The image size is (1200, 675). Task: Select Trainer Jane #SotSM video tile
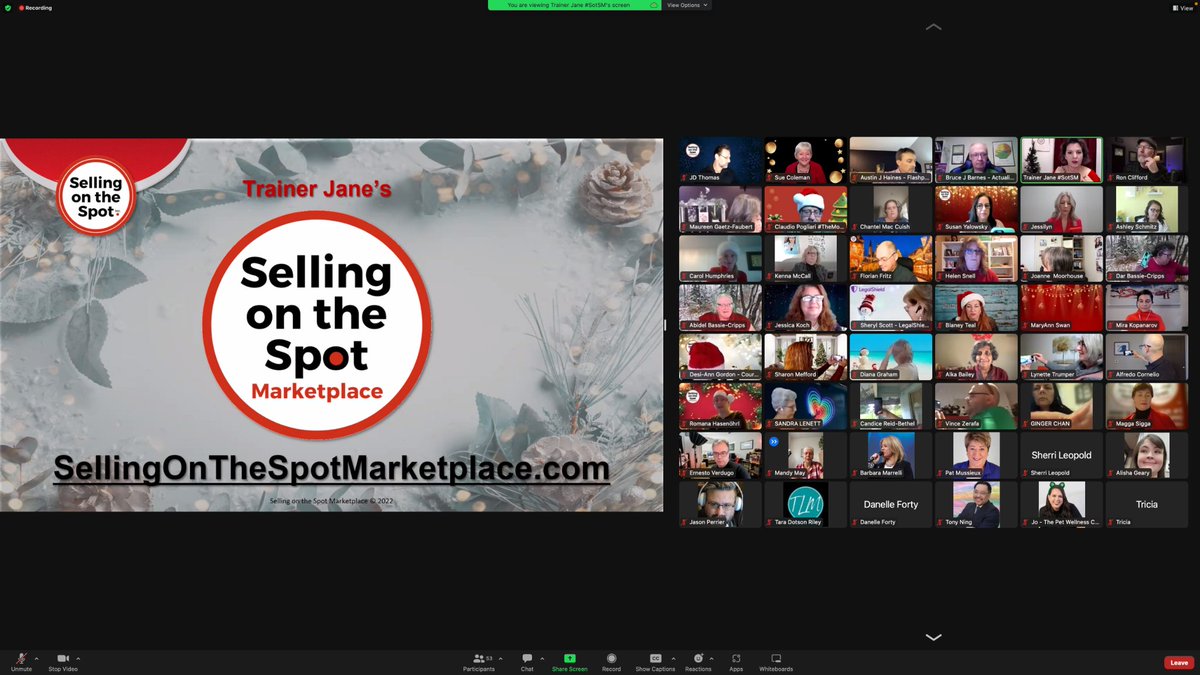tap(1061, 160)
